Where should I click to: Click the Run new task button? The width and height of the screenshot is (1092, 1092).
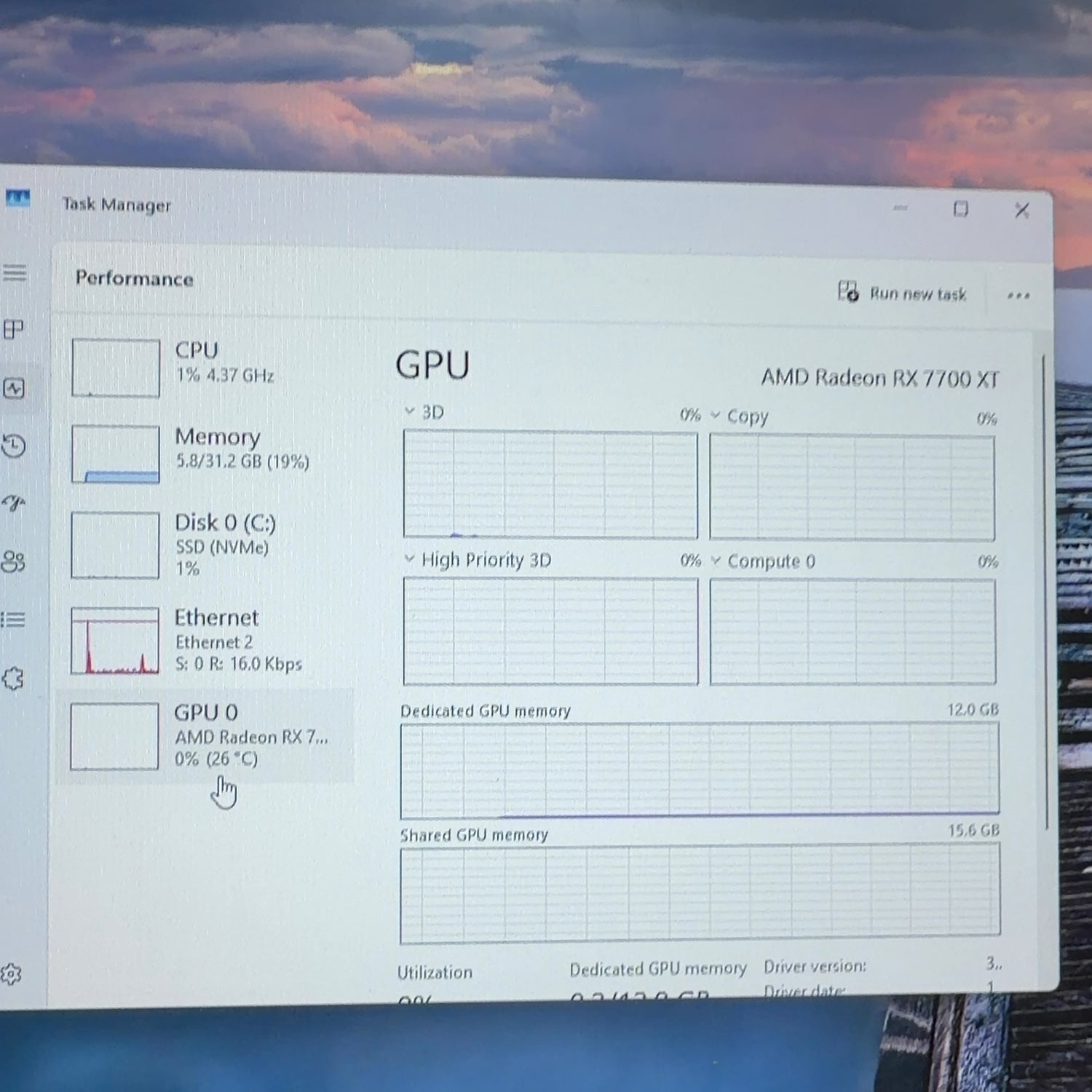pos(902,293)
